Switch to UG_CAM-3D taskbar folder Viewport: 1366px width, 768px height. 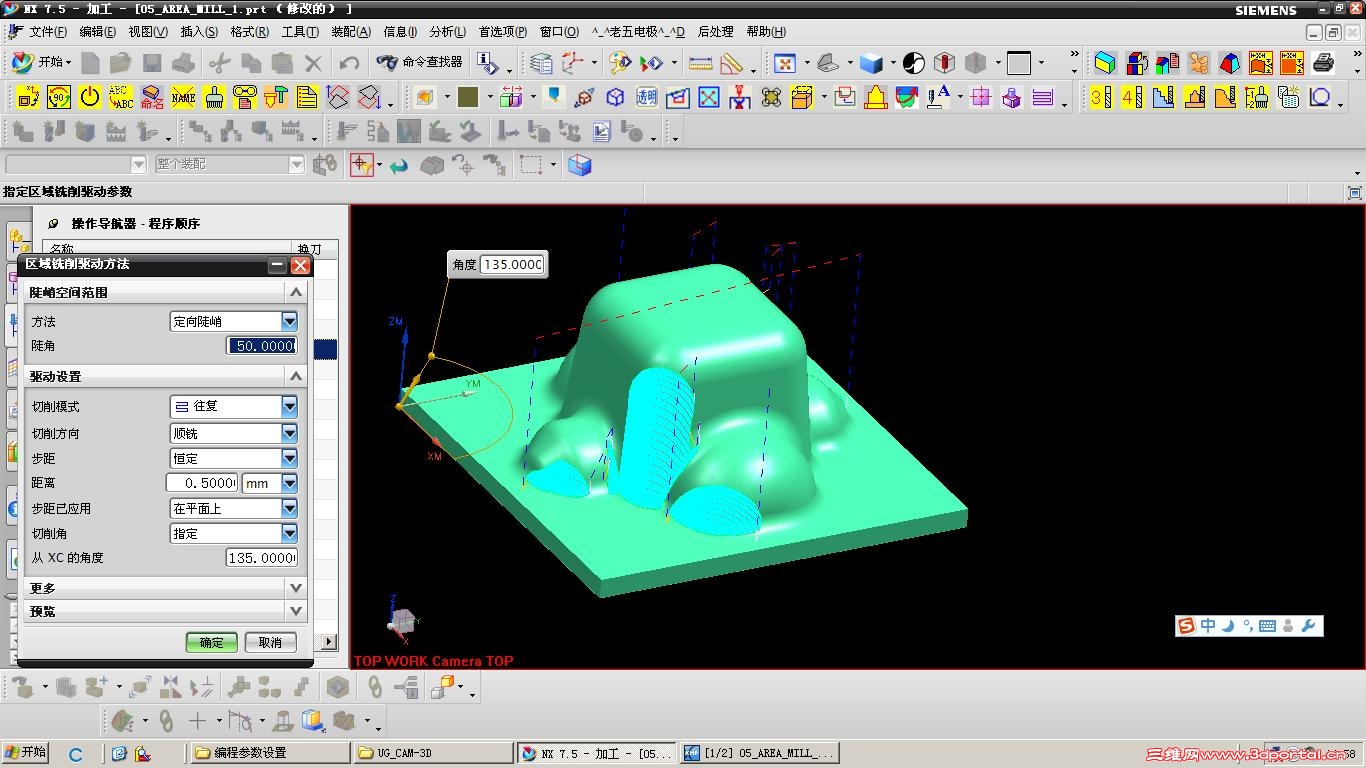433,753
